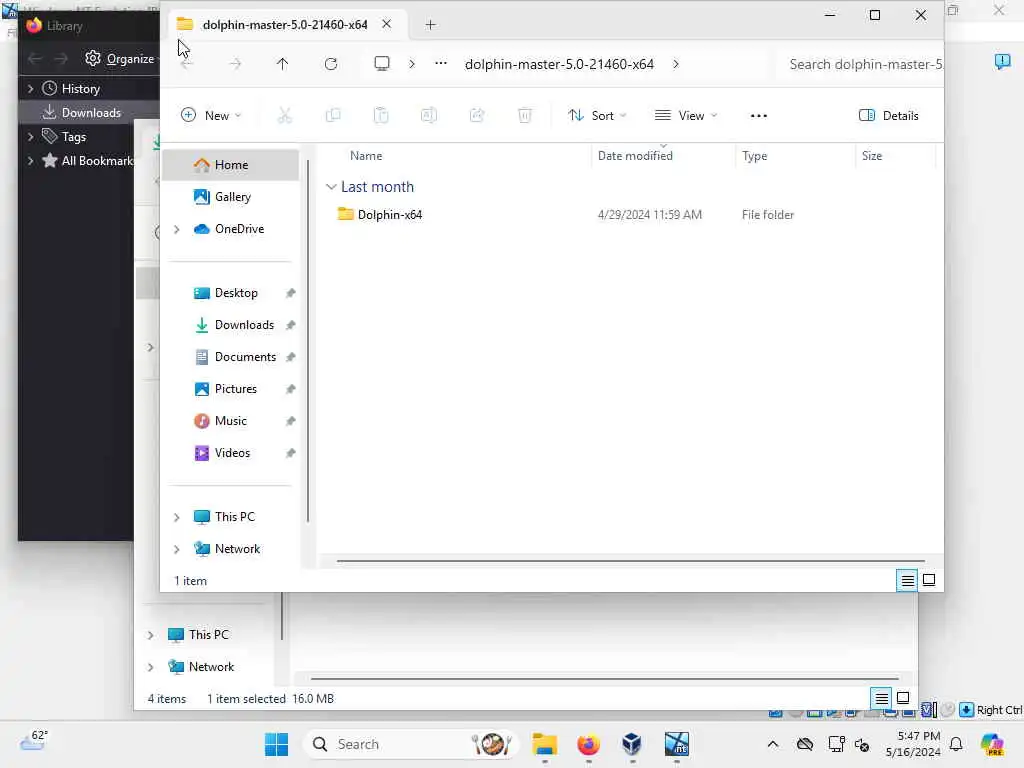Show hidden system tray icons

[x=773, y=744]
